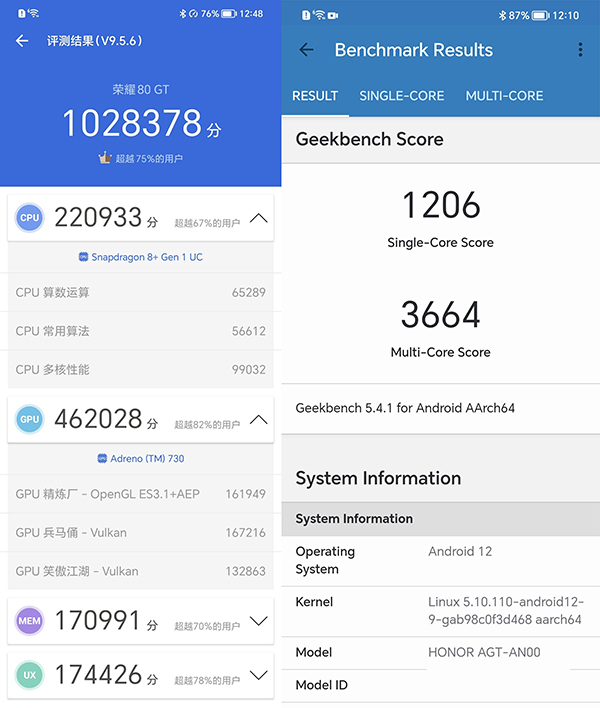Select the CPU 多核性能 row
Screen dimensions: 600x708
coord(140,370)
